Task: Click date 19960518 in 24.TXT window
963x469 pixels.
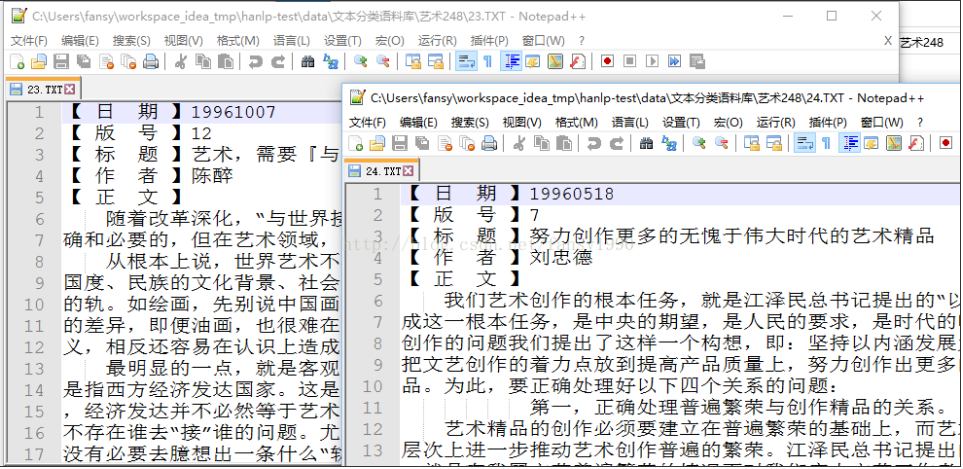Action: click(x=572, y=195)
